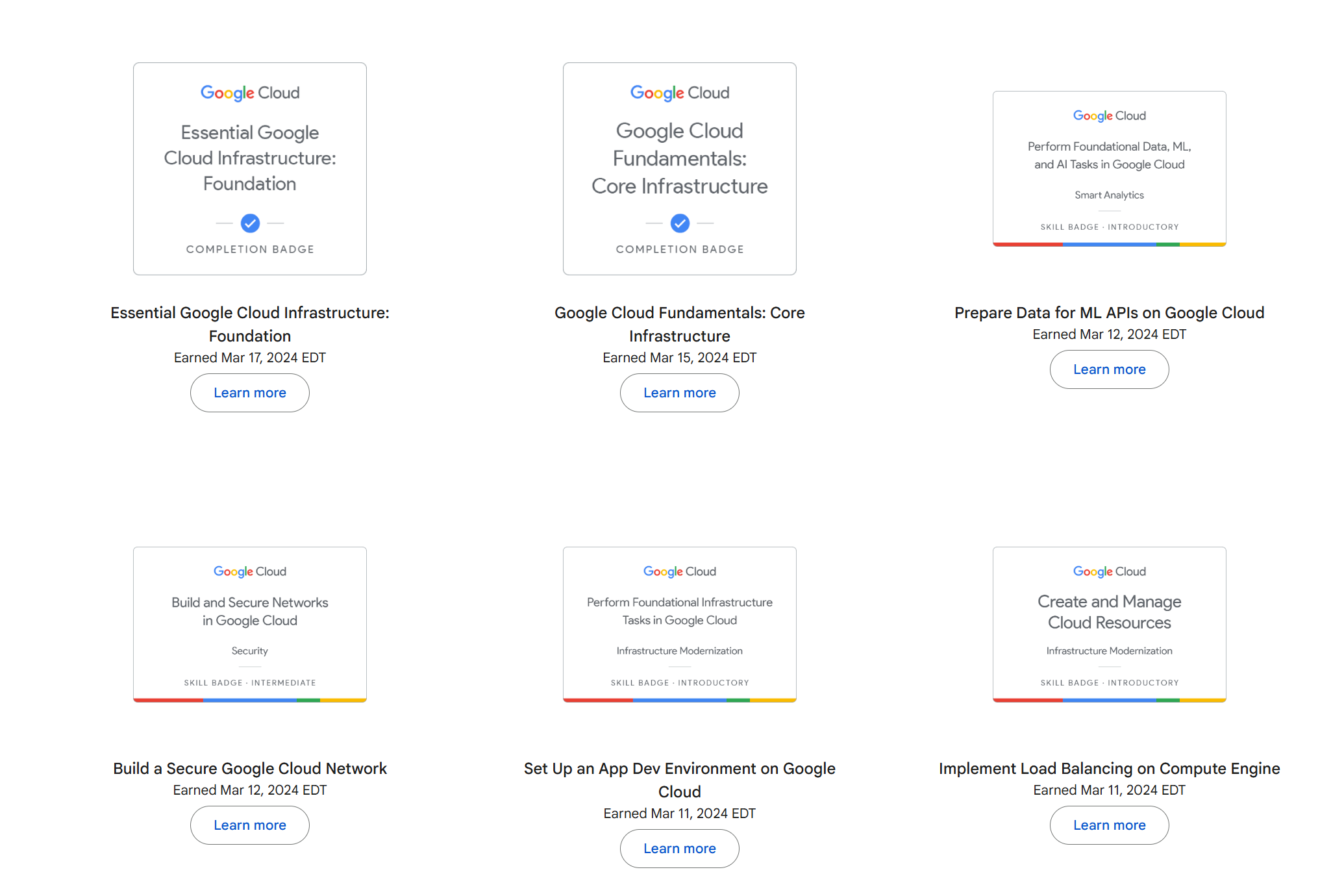Viewport: 1344px width, 896px height.
Task: Click the Build a Secure Google Cloud Network title
Action: tap(250, 769)
